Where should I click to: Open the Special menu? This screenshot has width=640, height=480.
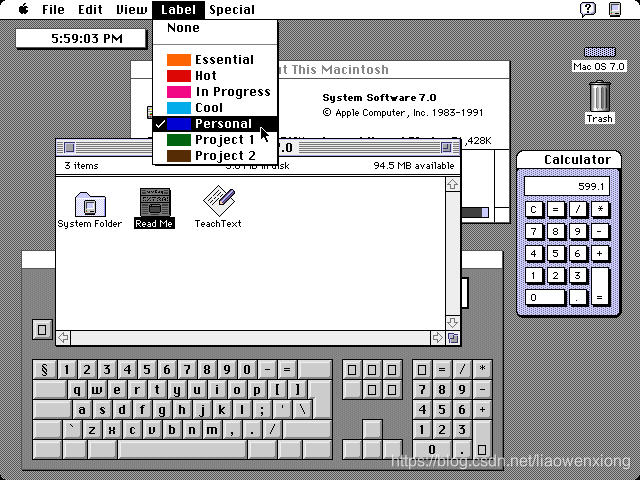tap(232, 9)
